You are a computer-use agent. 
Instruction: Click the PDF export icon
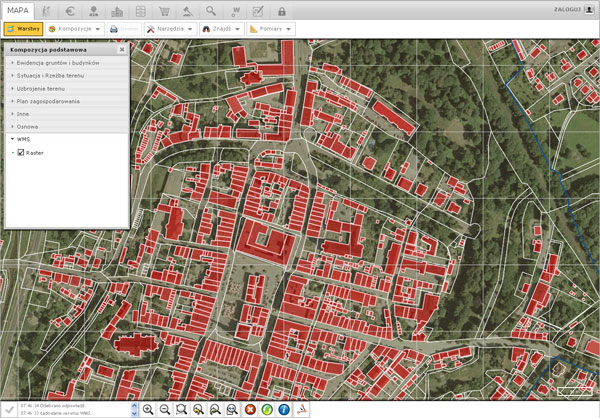[301, 410]
